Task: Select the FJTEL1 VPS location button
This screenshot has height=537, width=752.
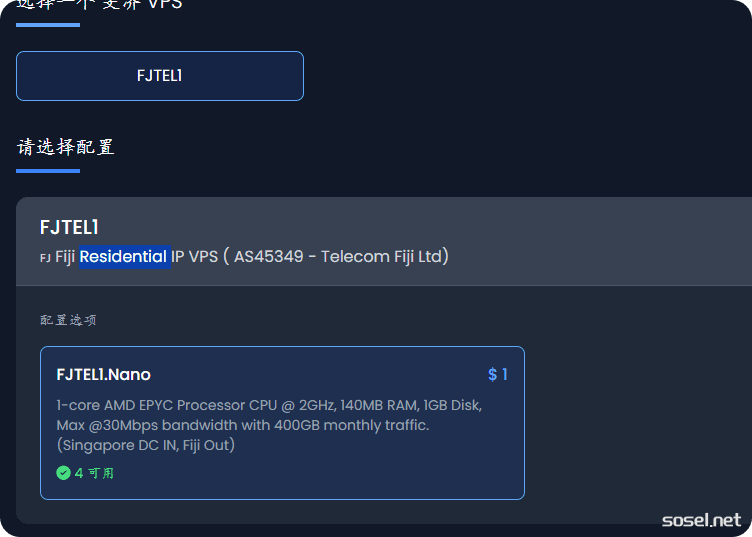Action: [x=159, y=76]
